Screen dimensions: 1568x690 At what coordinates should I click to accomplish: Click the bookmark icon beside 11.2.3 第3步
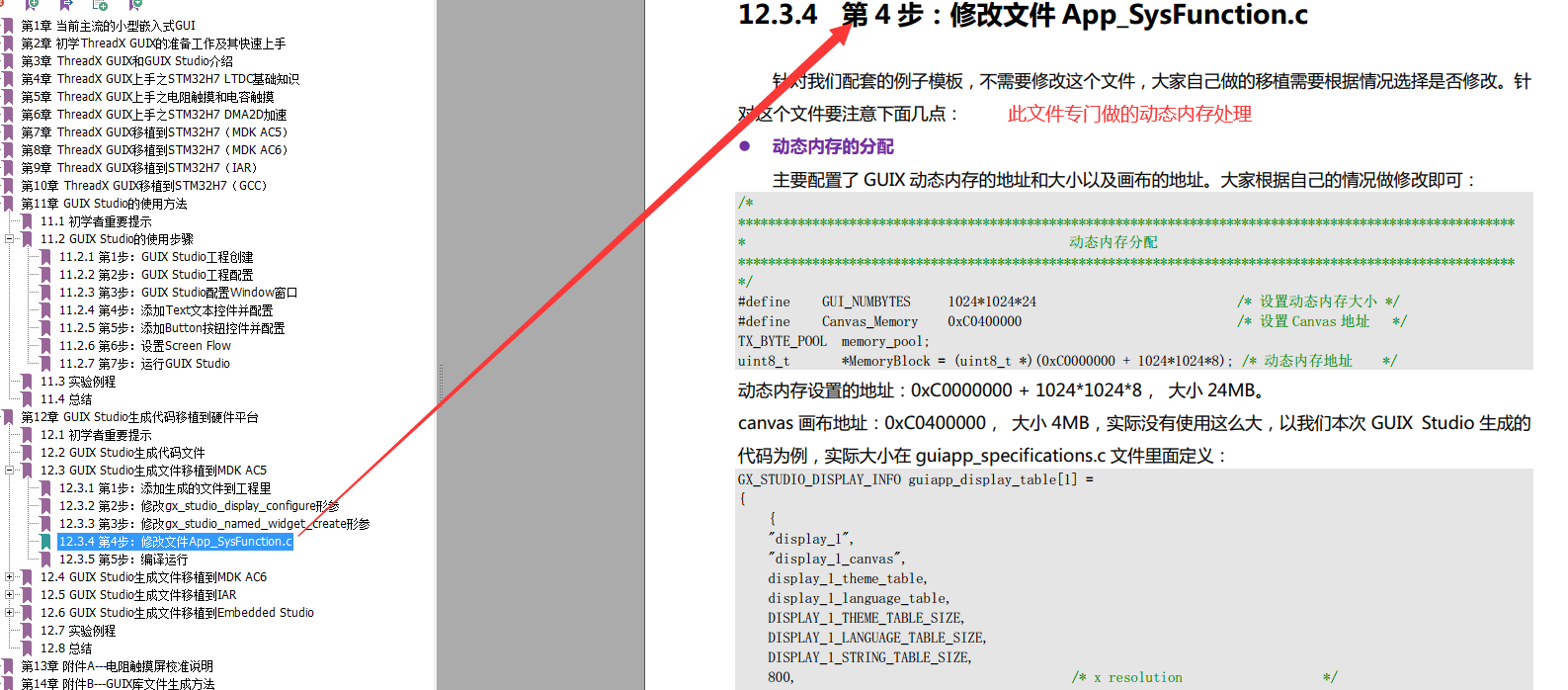pyautogui.click(x=45, y=293)
